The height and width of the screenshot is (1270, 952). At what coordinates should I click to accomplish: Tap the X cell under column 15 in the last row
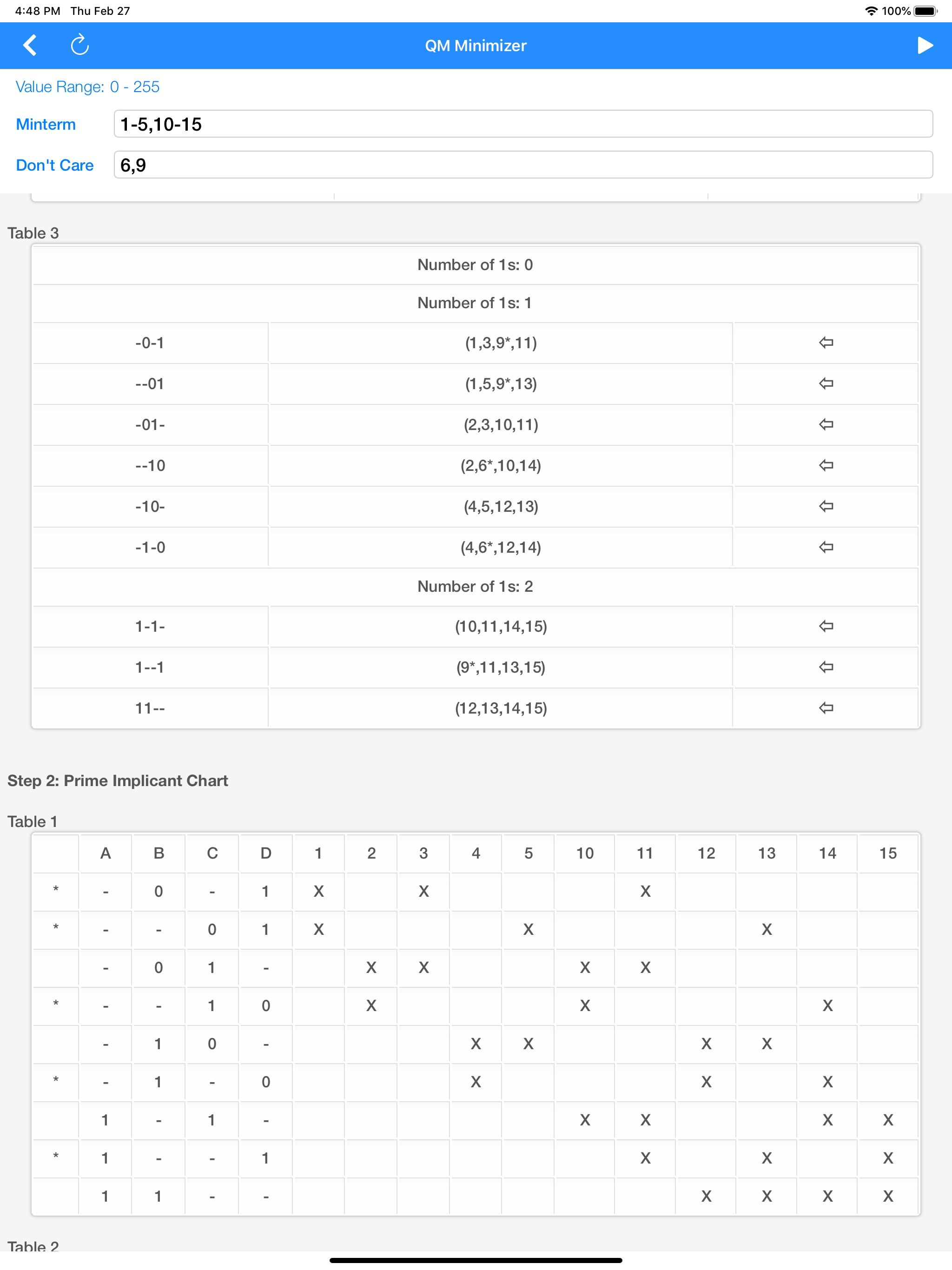point(888,1196)
